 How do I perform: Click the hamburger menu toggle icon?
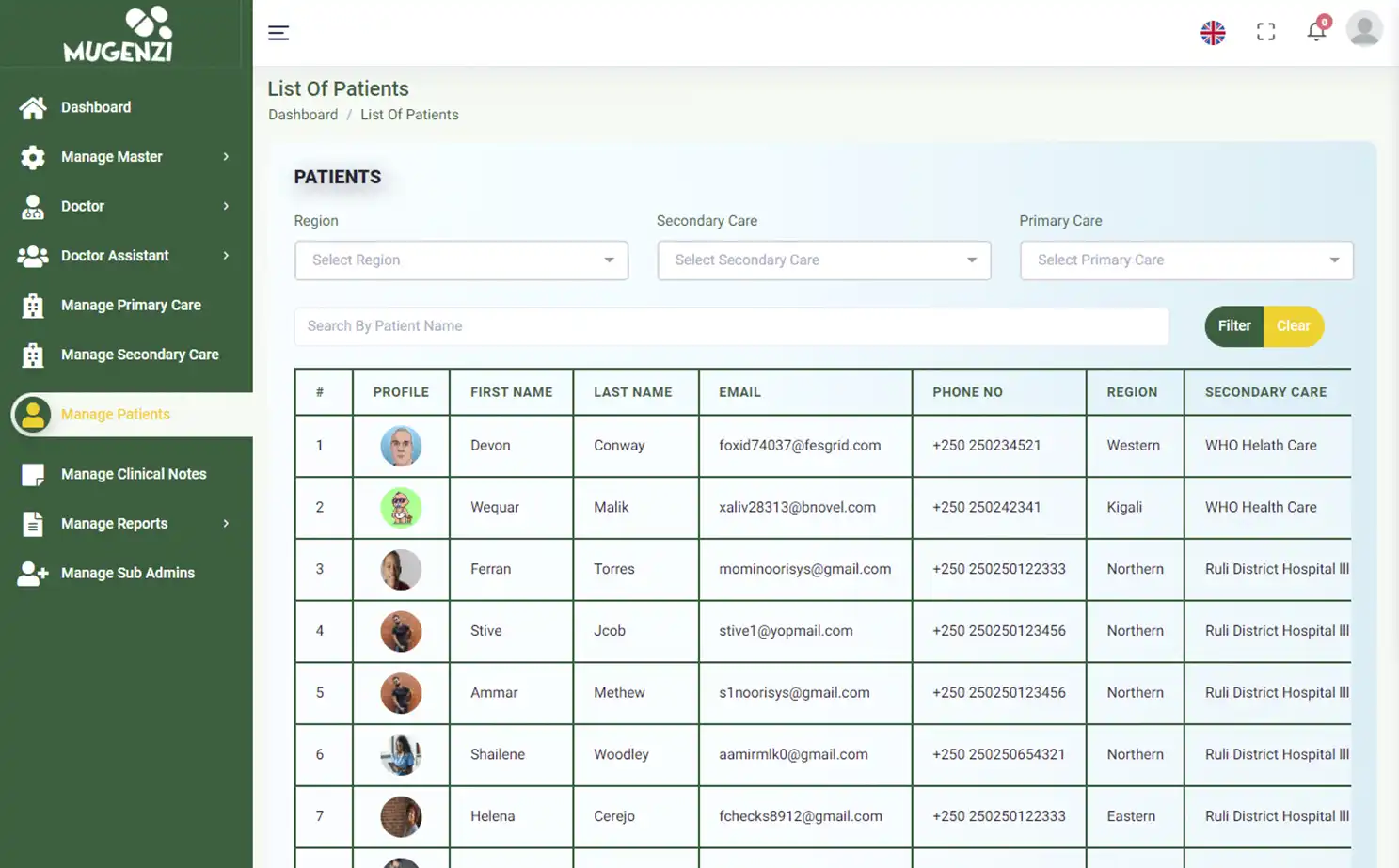coord(278,33)
